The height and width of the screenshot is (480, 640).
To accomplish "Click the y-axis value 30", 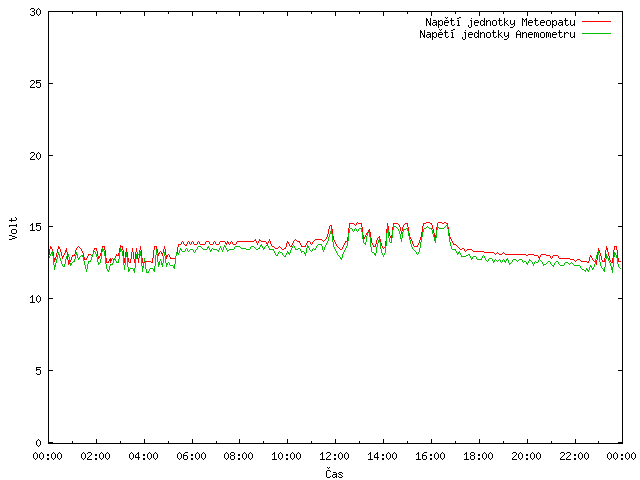I will point(36,12).
